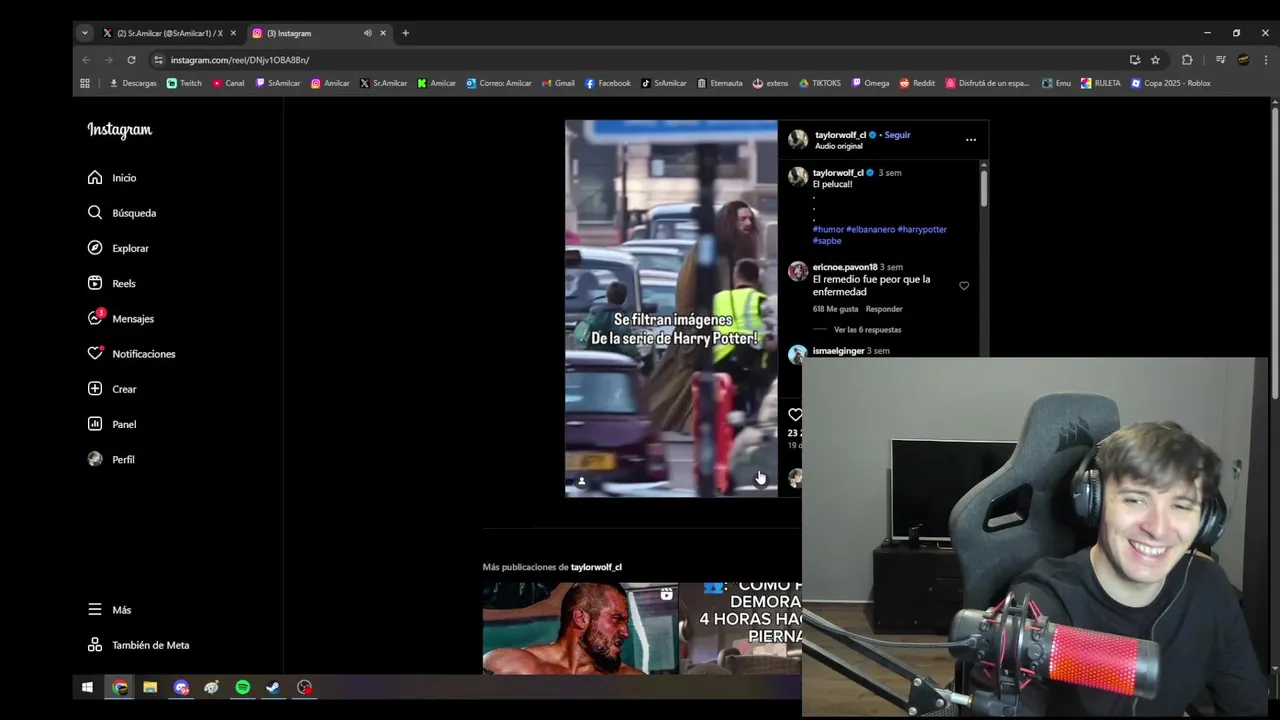Click Audio original label
1280x720 pixels.
838,146
